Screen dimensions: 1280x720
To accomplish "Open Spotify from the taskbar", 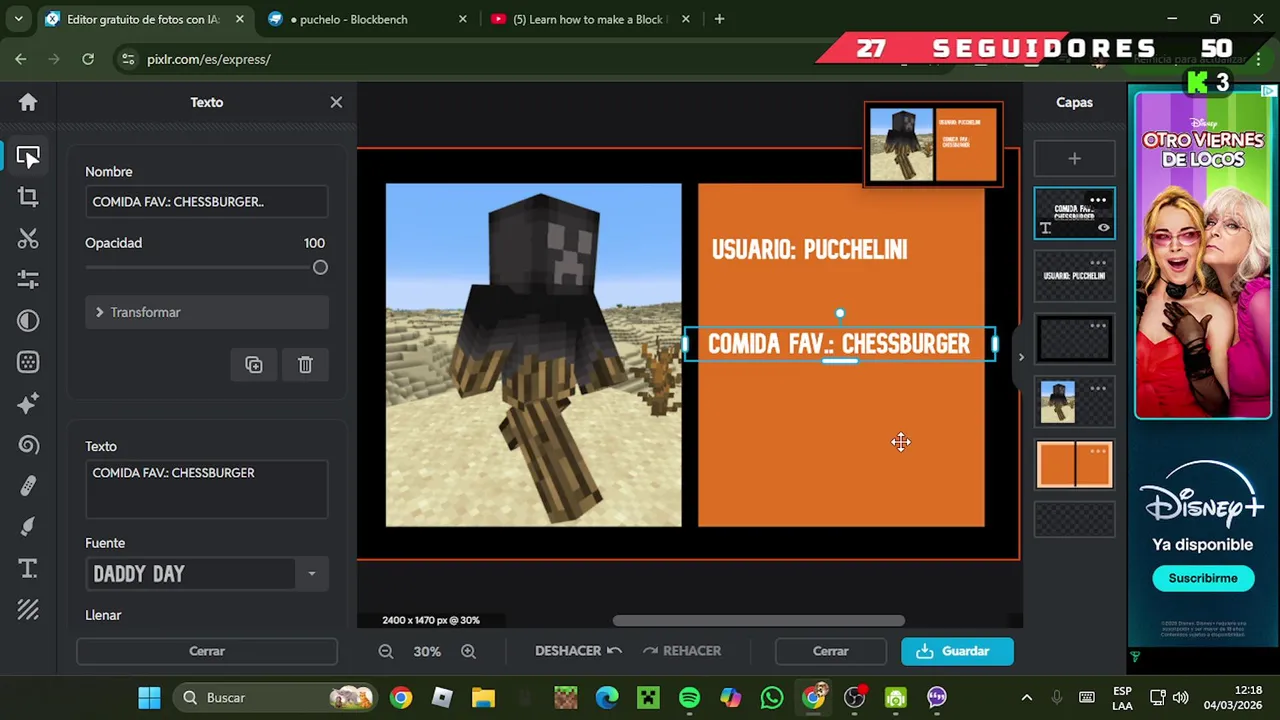I will (x=690, y=698).
